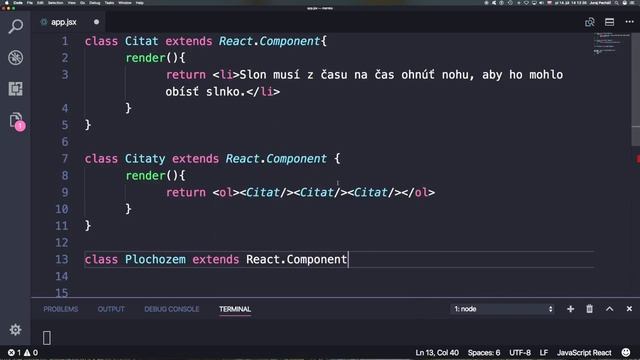The width and height of the screenshot is (640, 360).
Task: Add a new terminal with plus icon
Action: coord(570,309)
